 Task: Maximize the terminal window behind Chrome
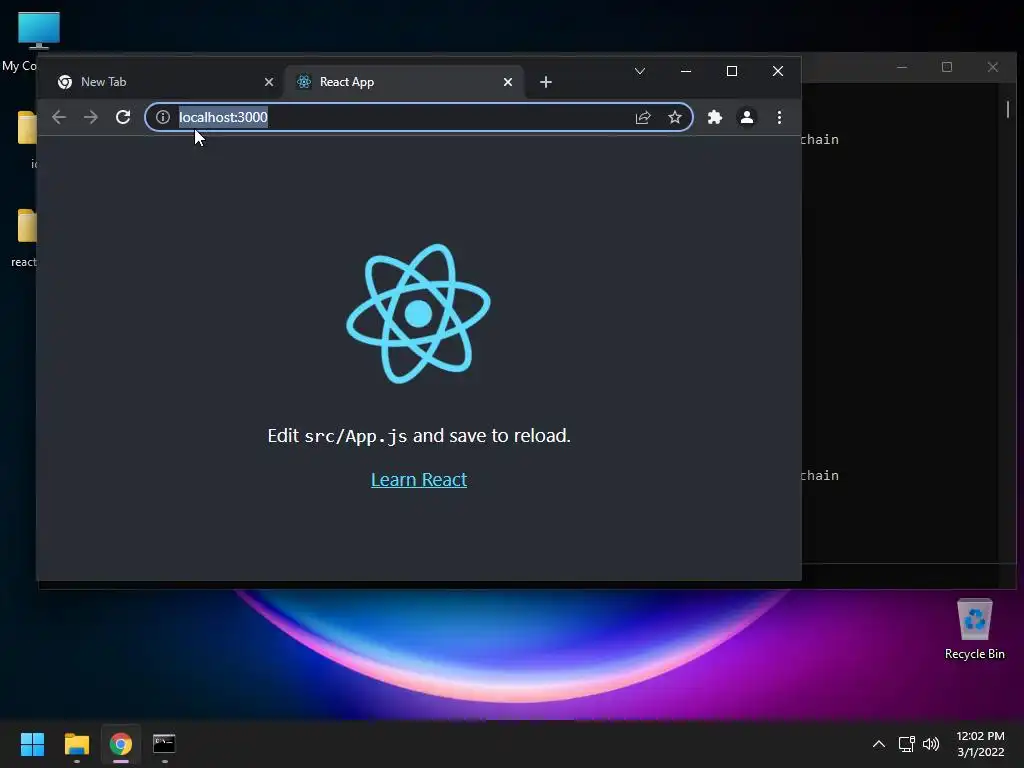pyautogui.click(x=947, y=67)
